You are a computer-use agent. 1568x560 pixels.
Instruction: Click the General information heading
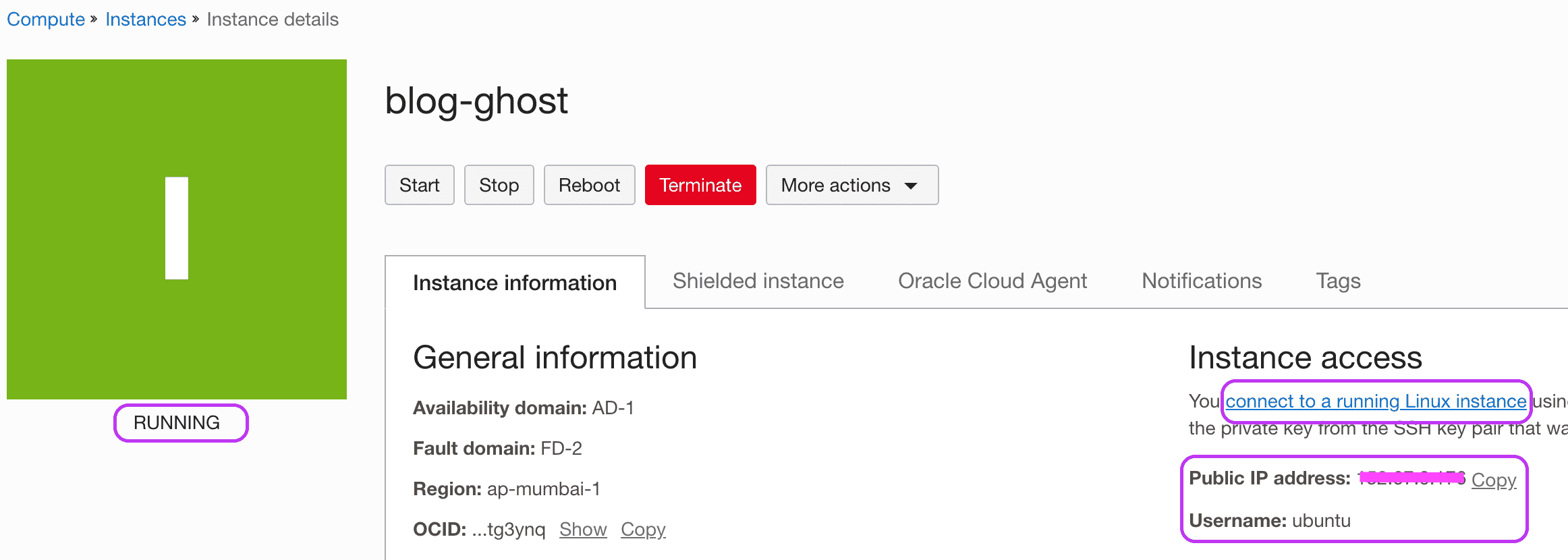point(555,358)
